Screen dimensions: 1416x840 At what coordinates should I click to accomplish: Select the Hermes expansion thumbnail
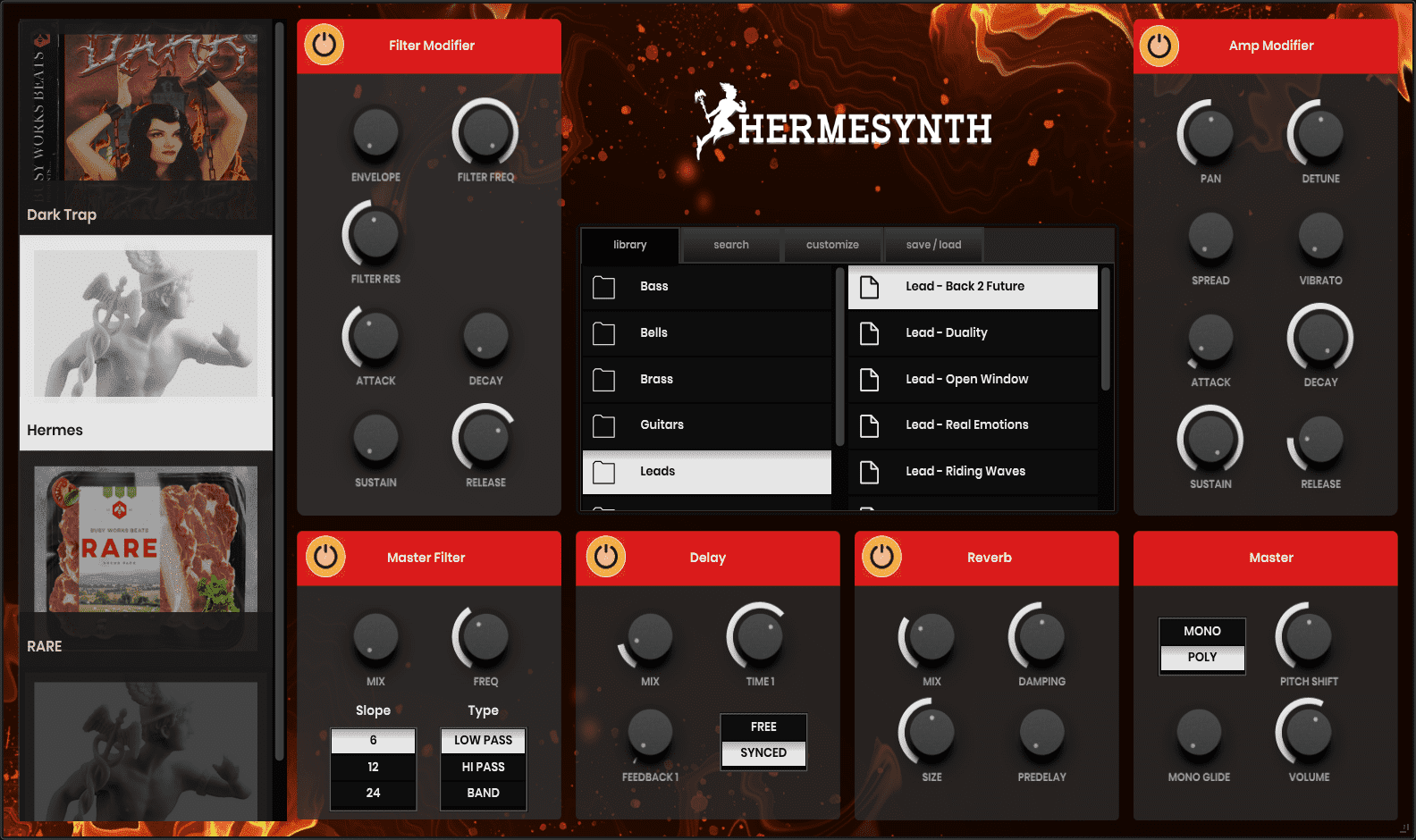pyautogui.click(x=146, y=342)
